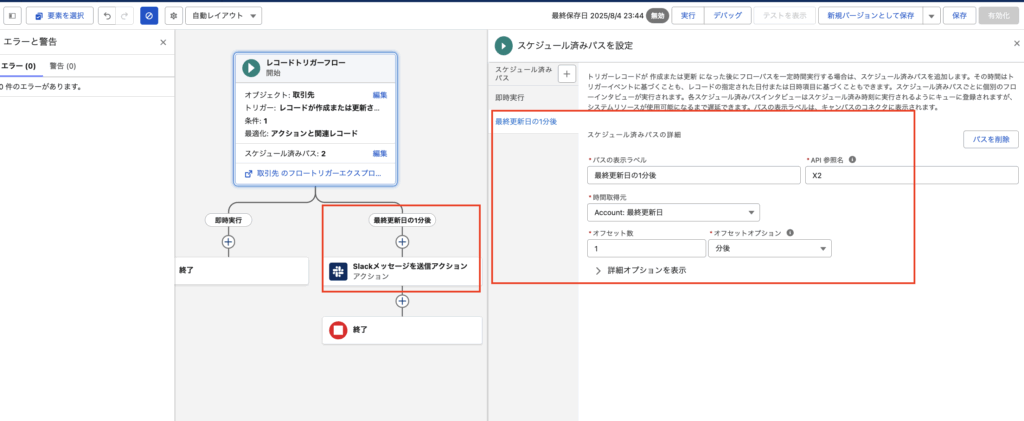
Task: Close the エラーと警告 panel
Action: point(163,43)
